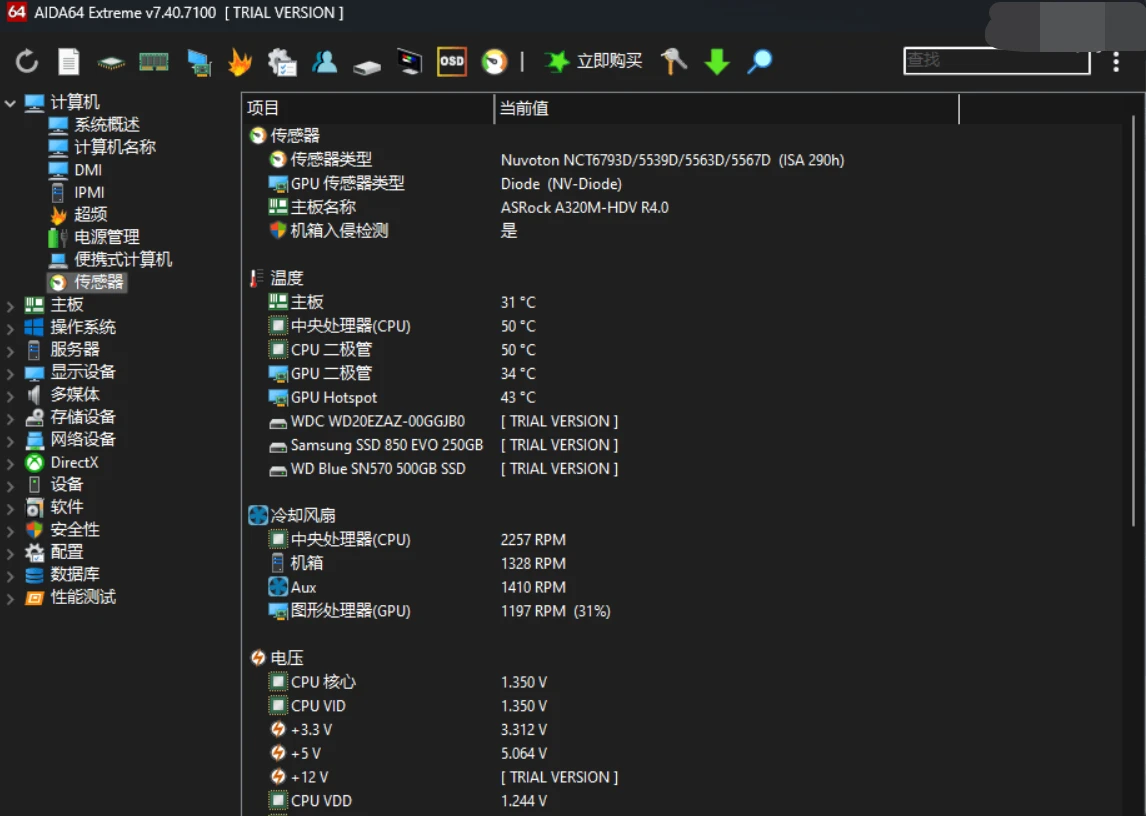Select 设备 in the tree
The height and width of the screenshot is (816, 1146).
point(67,484)
